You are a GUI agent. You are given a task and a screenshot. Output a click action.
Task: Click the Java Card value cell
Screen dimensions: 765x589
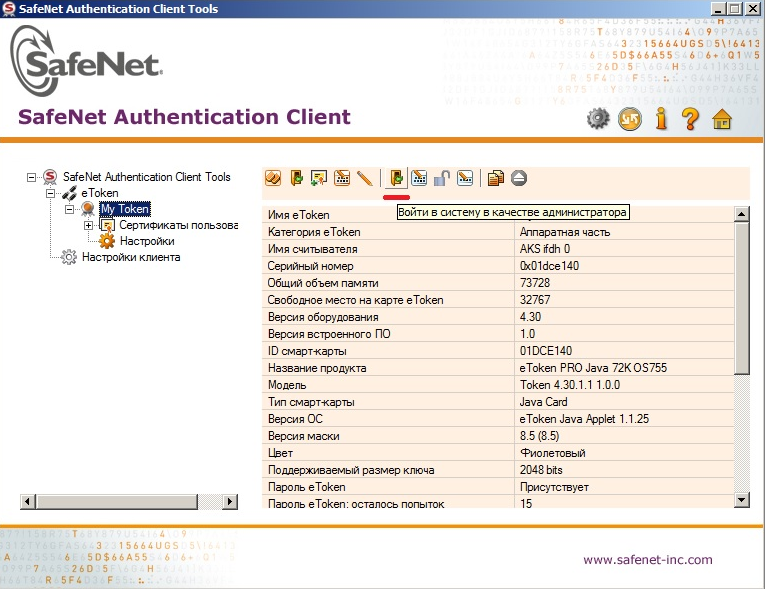coord(544,402)
